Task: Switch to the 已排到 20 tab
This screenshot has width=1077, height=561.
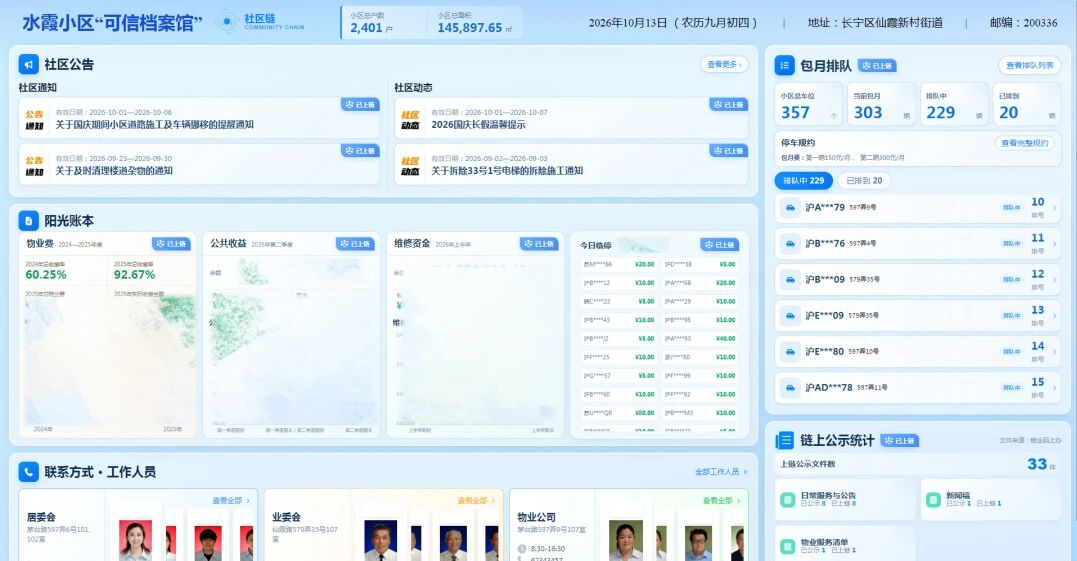Action: (x=864, y=181)
